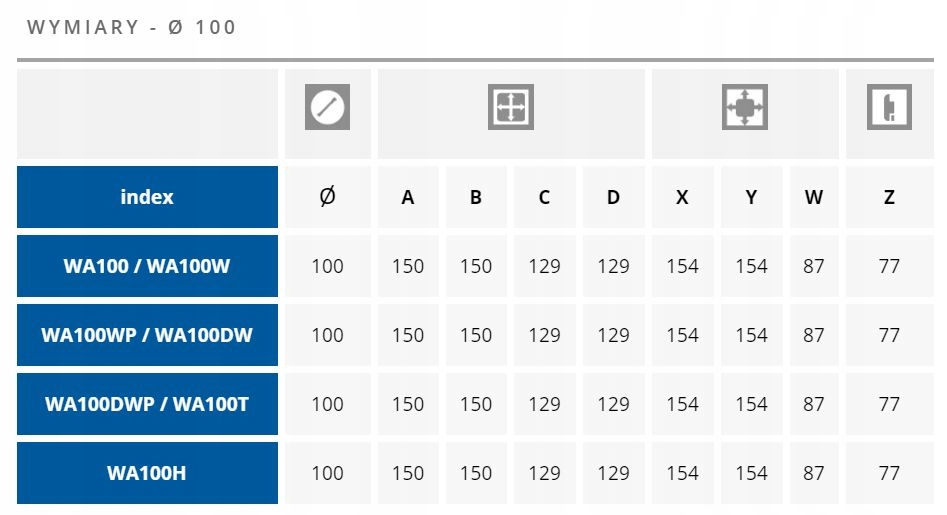Click the Z value 77 for WA100H

889,473
